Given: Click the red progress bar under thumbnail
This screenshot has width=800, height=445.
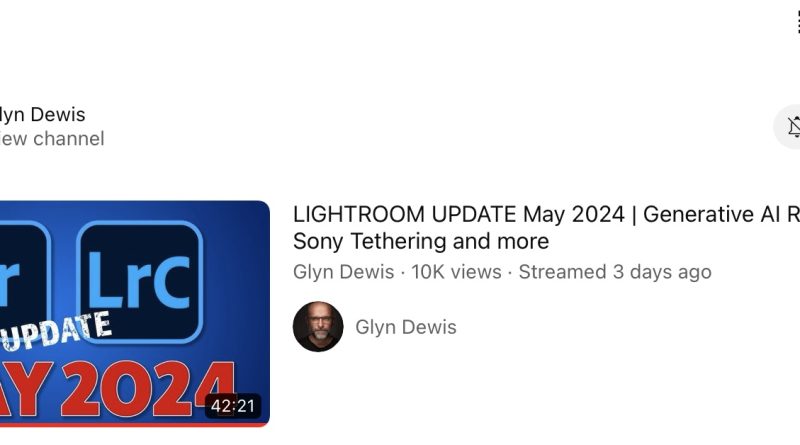Looking at the screenshot, I should click(135, 425).
